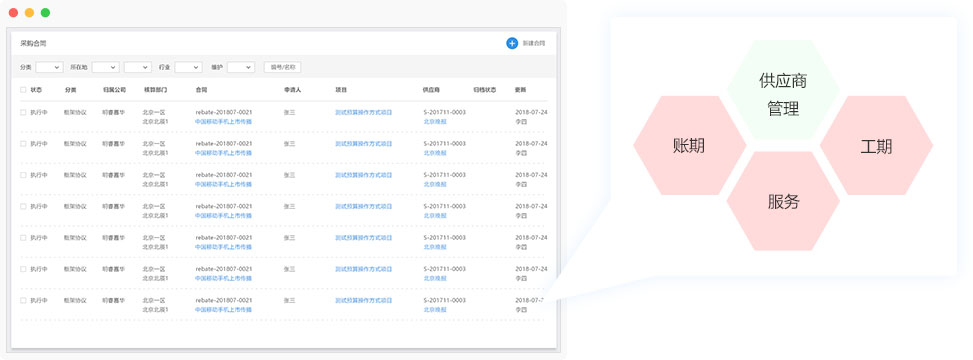Open first row 中国移动手机上市传播 contract link
This screenshot has width=973, height=360.
coord(223,122)
